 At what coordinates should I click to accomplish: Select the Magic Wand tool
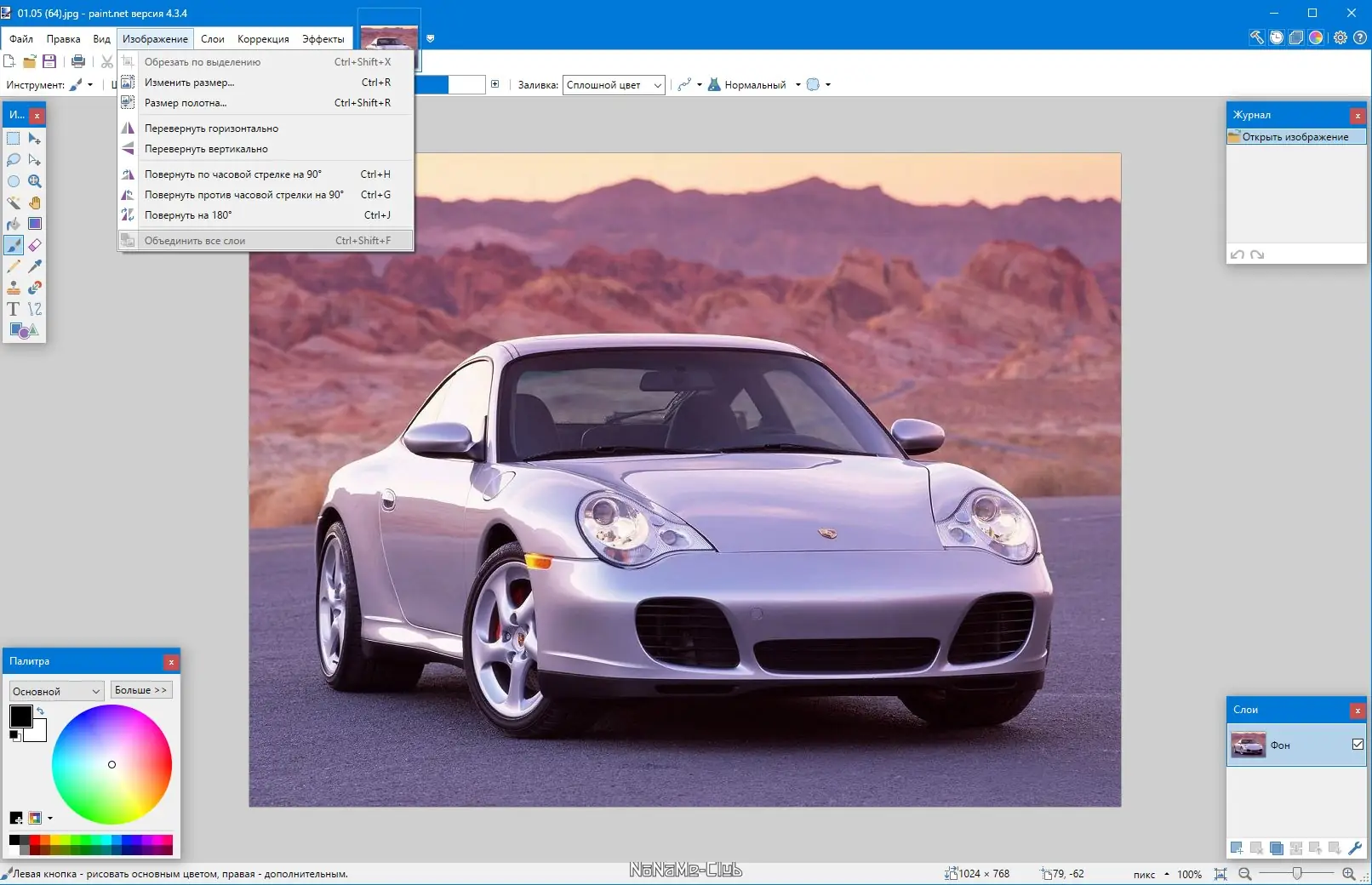pos(14,203)
